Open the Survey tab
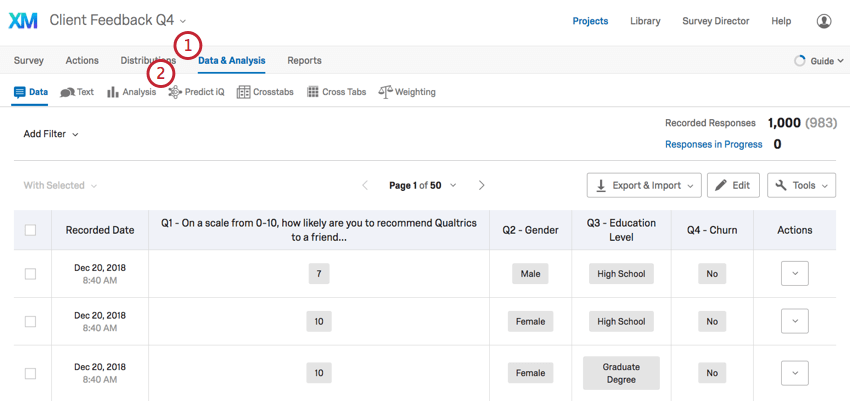The image size is (850, 401). click(x=29, y=61)
